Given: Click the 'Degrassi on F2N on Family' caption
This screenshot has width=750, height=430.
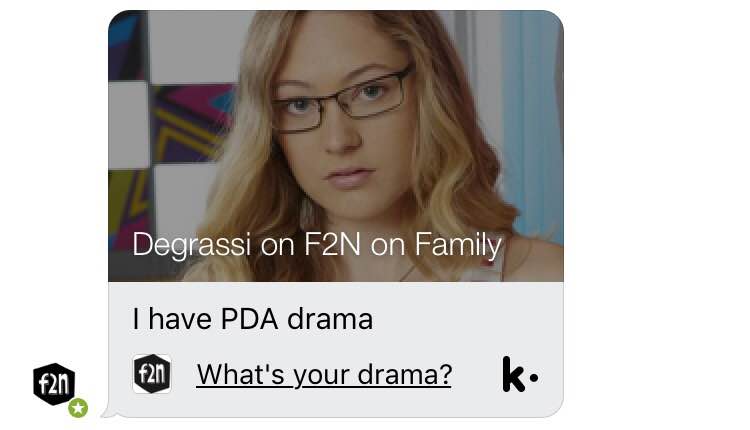Looking at the screenshot, I should 317,244.
